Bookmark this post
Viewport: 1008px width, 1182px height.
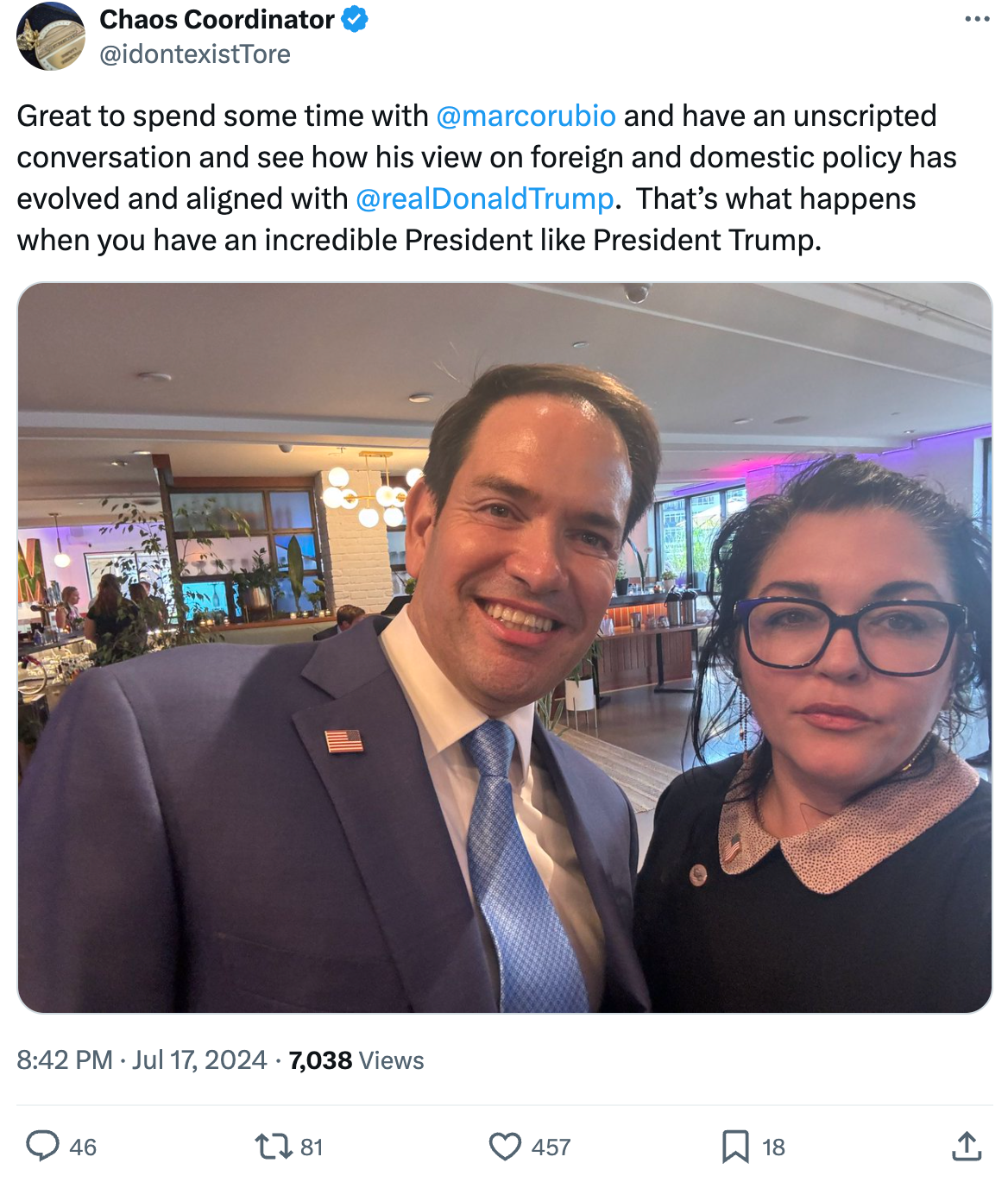735,1146
